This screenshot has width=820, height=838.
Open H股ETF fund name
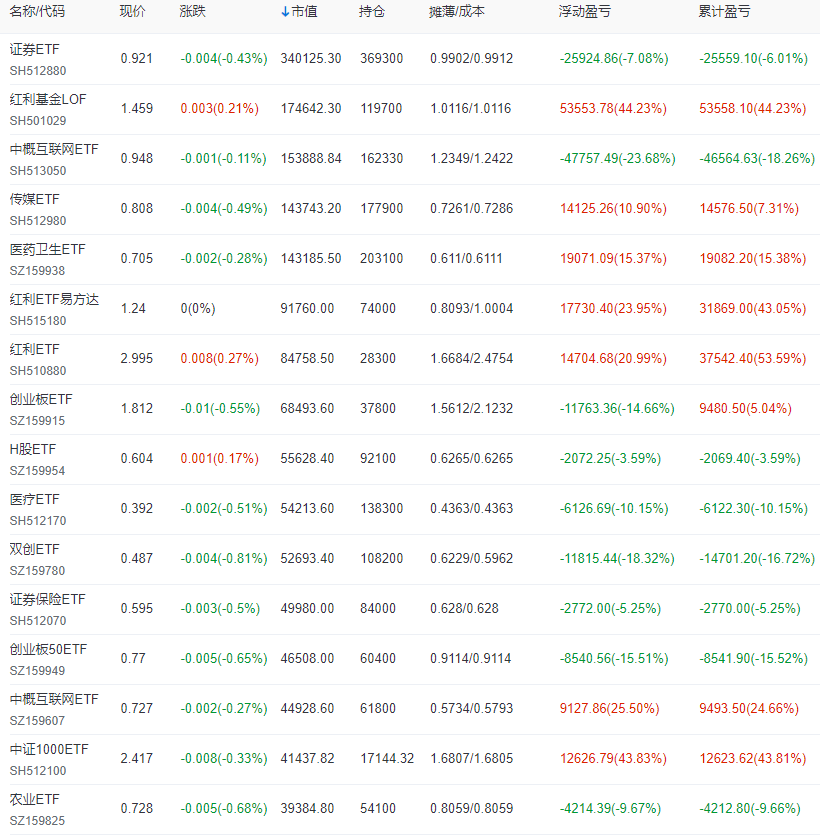click(33, 449)
